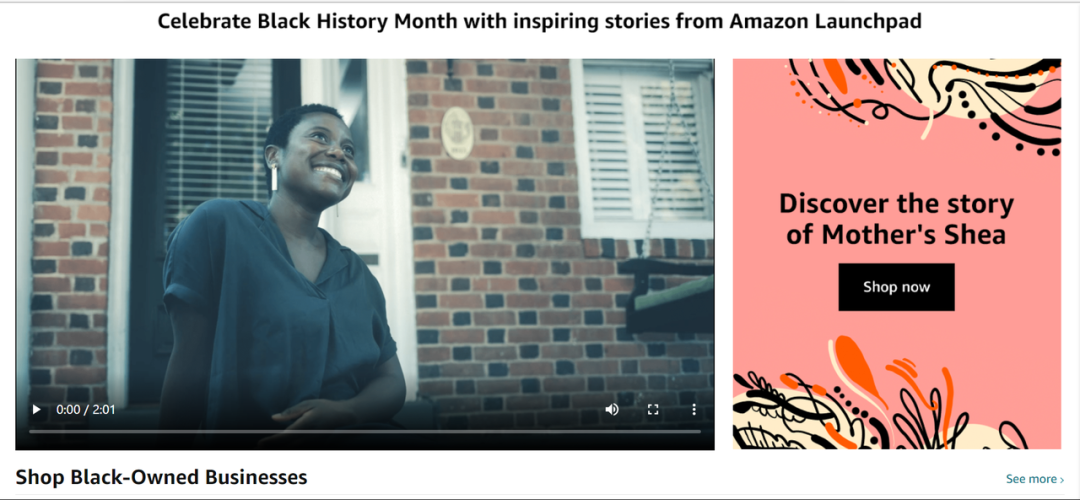Click the round plaque on the brick wall
The height and width of the screenshot is (500, 1080).
click(x=457, y=133)
